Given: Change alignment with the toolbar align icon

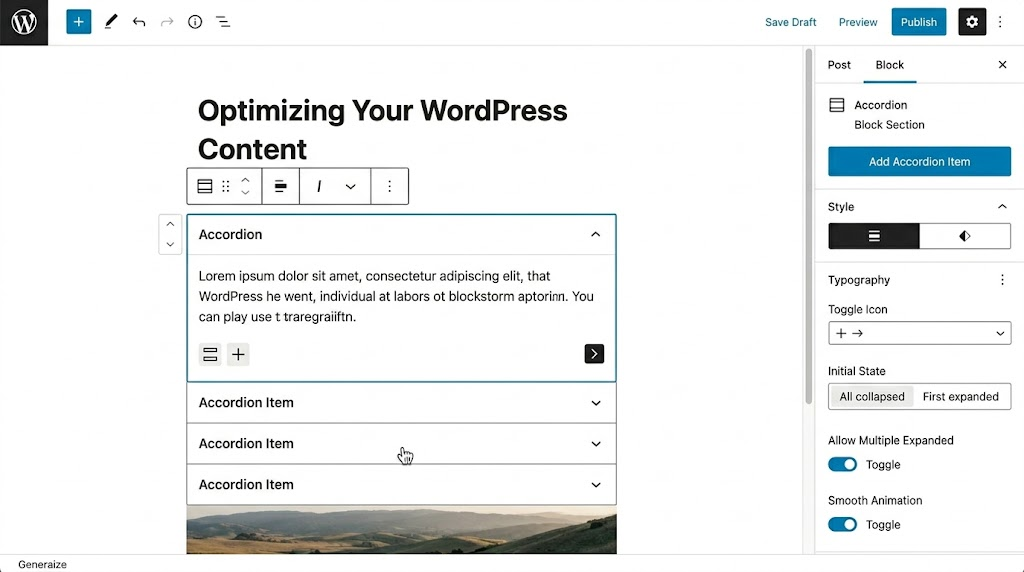Looking at the screenshot, I should coord(281,187).
